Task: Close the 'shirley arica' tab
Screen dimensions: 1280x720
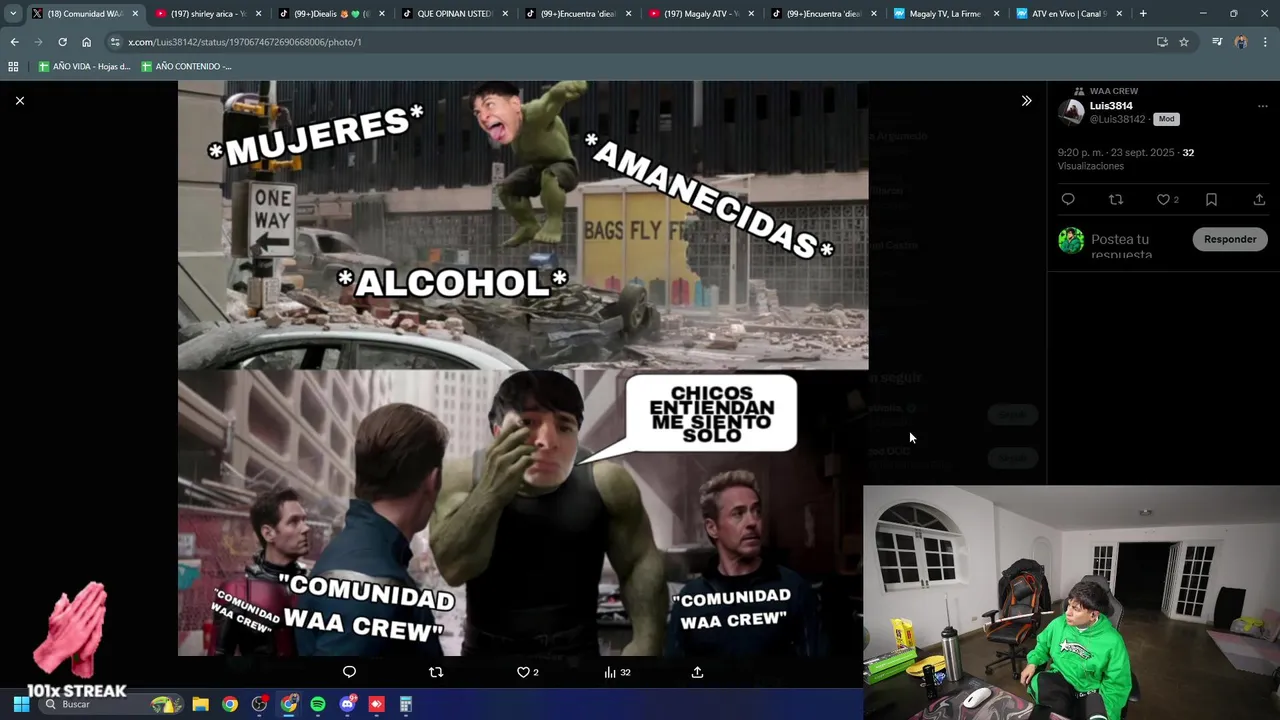Action: 258,14
